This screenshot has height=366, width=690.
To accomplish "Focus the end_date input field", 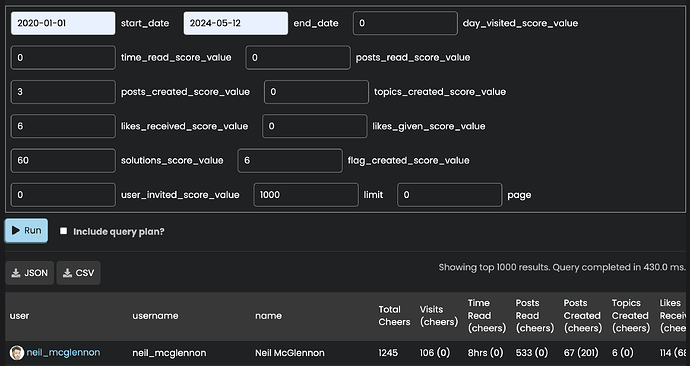I will tap(236, 23).
